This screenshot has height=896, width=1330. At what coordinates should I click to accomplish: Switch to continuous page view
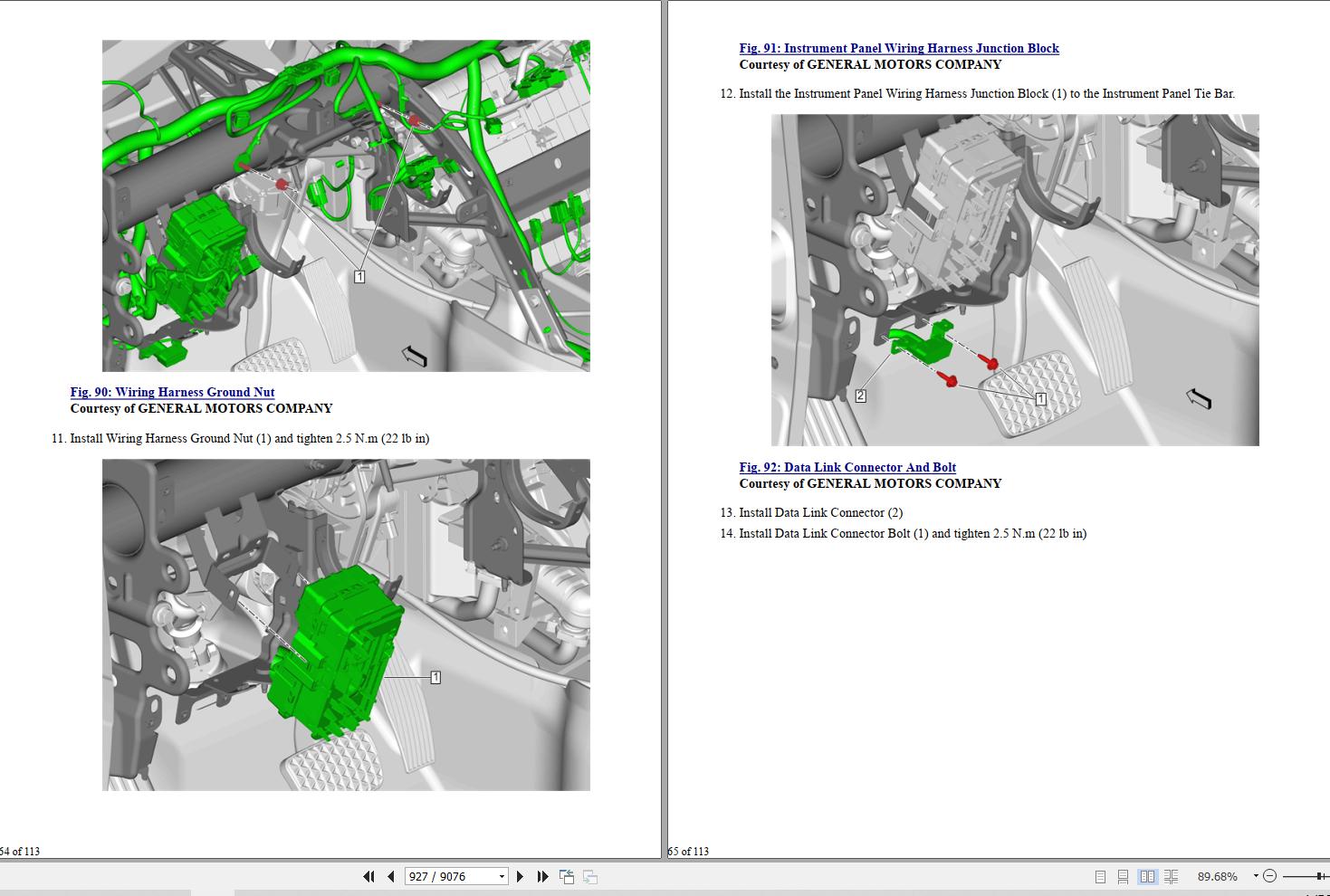click(x=1123, y=876)
